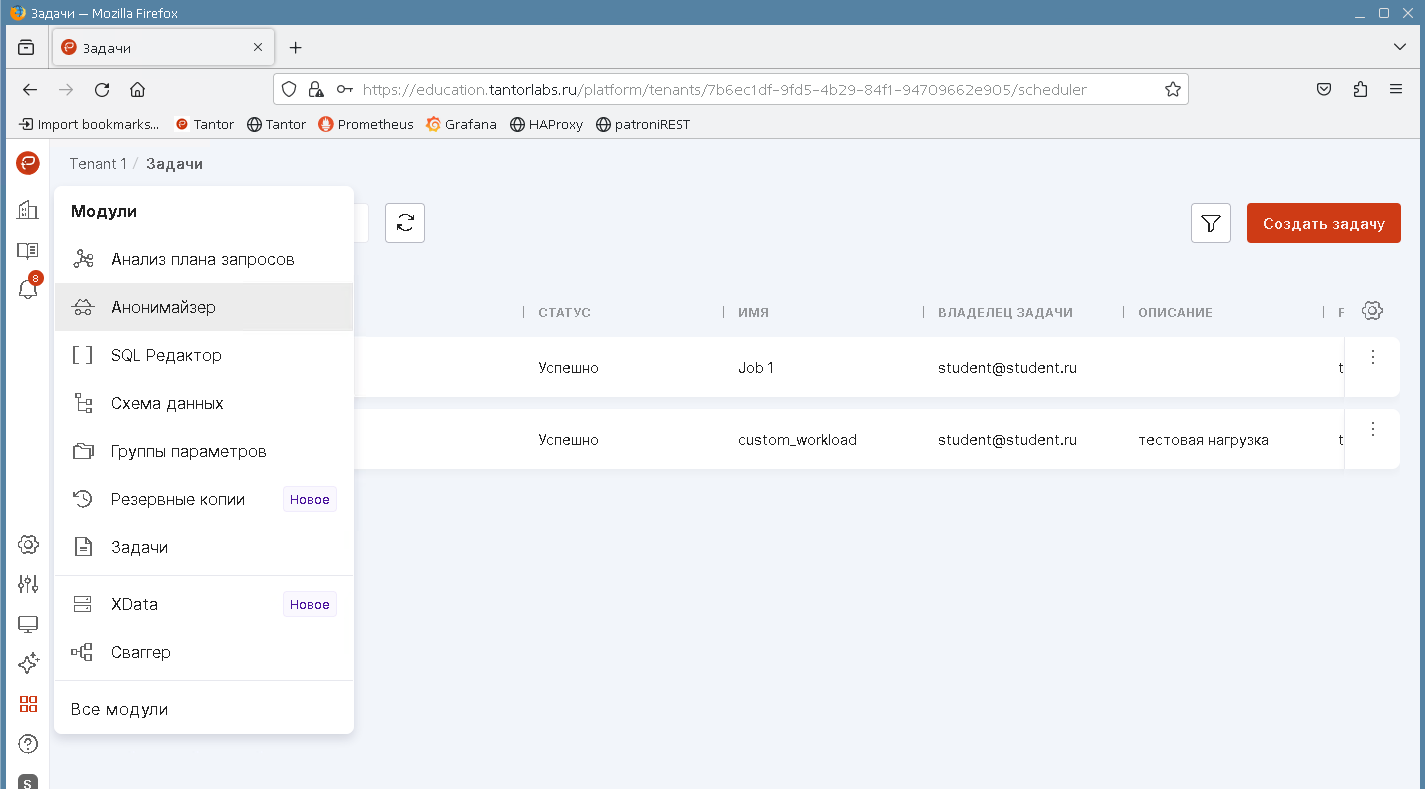Choose Резервные копии in modules list
The image size is (1425, 789).
coord(178,499)
